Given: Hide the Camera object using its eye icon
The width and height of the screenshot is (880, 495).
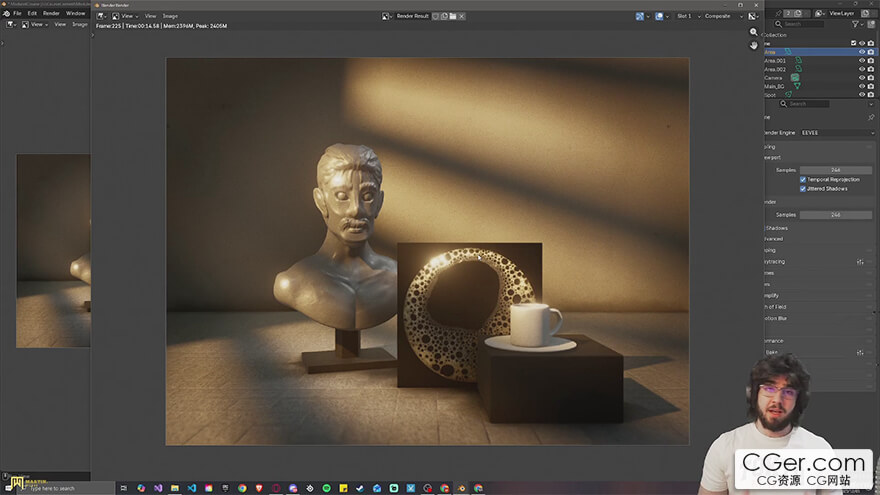Looking at the screenshot, I should [x=861, y=77].
